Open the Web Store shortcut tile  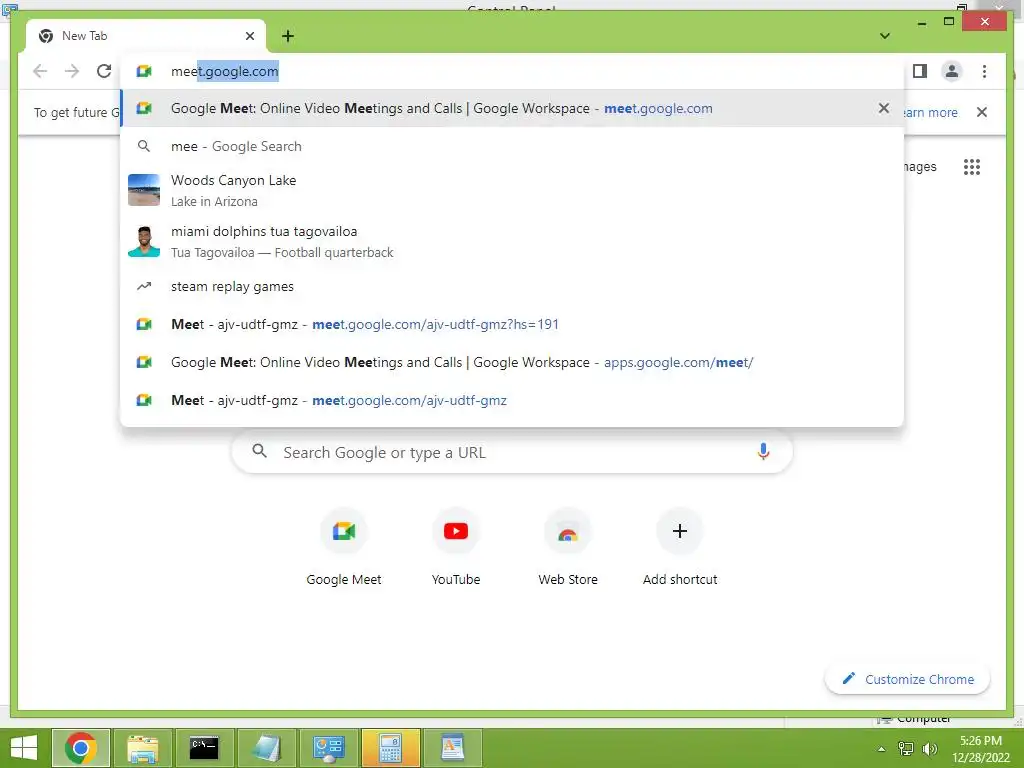pos(568,547)
